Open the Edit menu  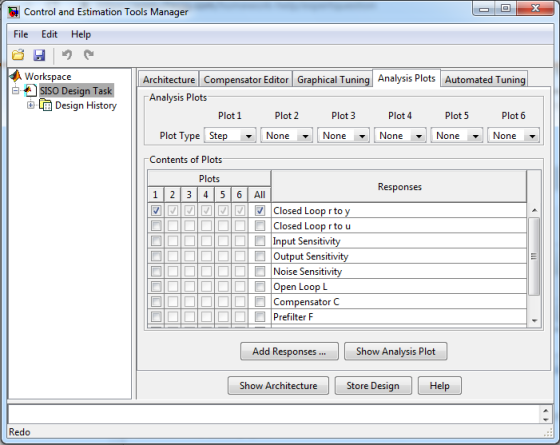[49, 34]
